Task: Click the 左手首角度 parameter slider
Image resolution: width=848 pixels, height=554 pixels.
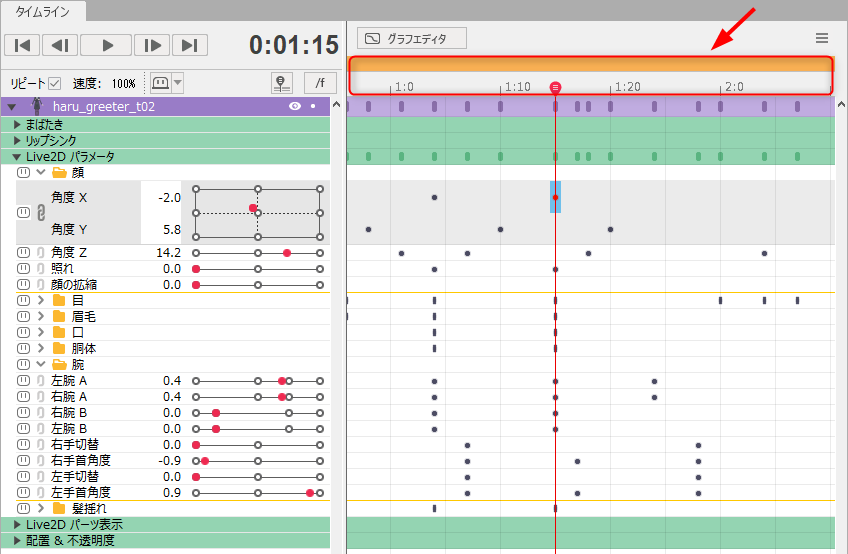Action: pyautogui.click(x=258, y=493)
